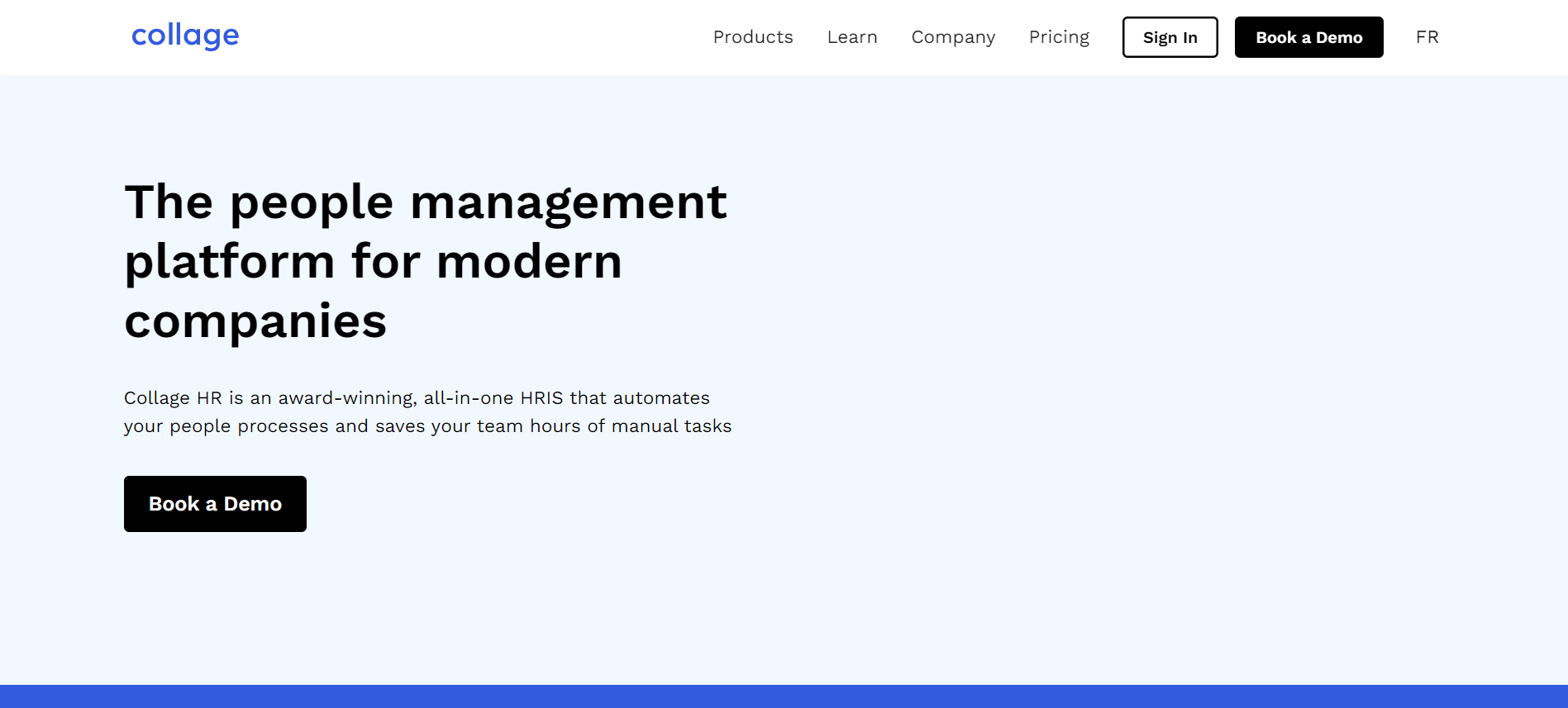Screen dimensions: 1568x708
Task: Open the Products menu
Action: pyautogui.click(x=753, y=37)
